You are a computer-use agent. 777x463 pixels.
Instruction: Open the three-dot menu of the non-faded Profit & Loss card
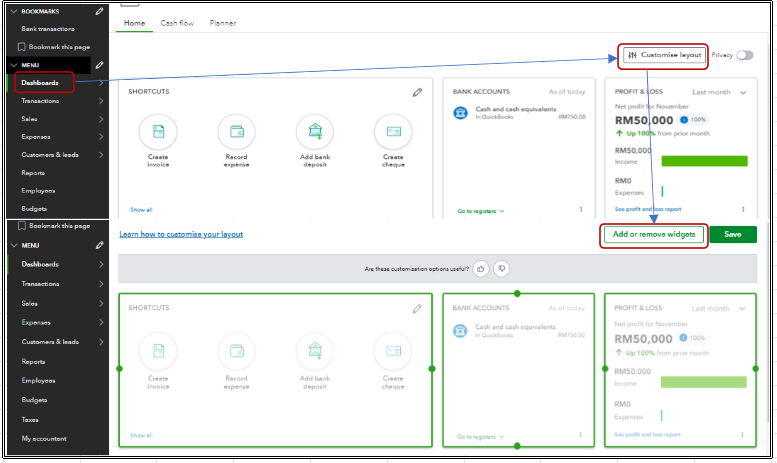743,210
